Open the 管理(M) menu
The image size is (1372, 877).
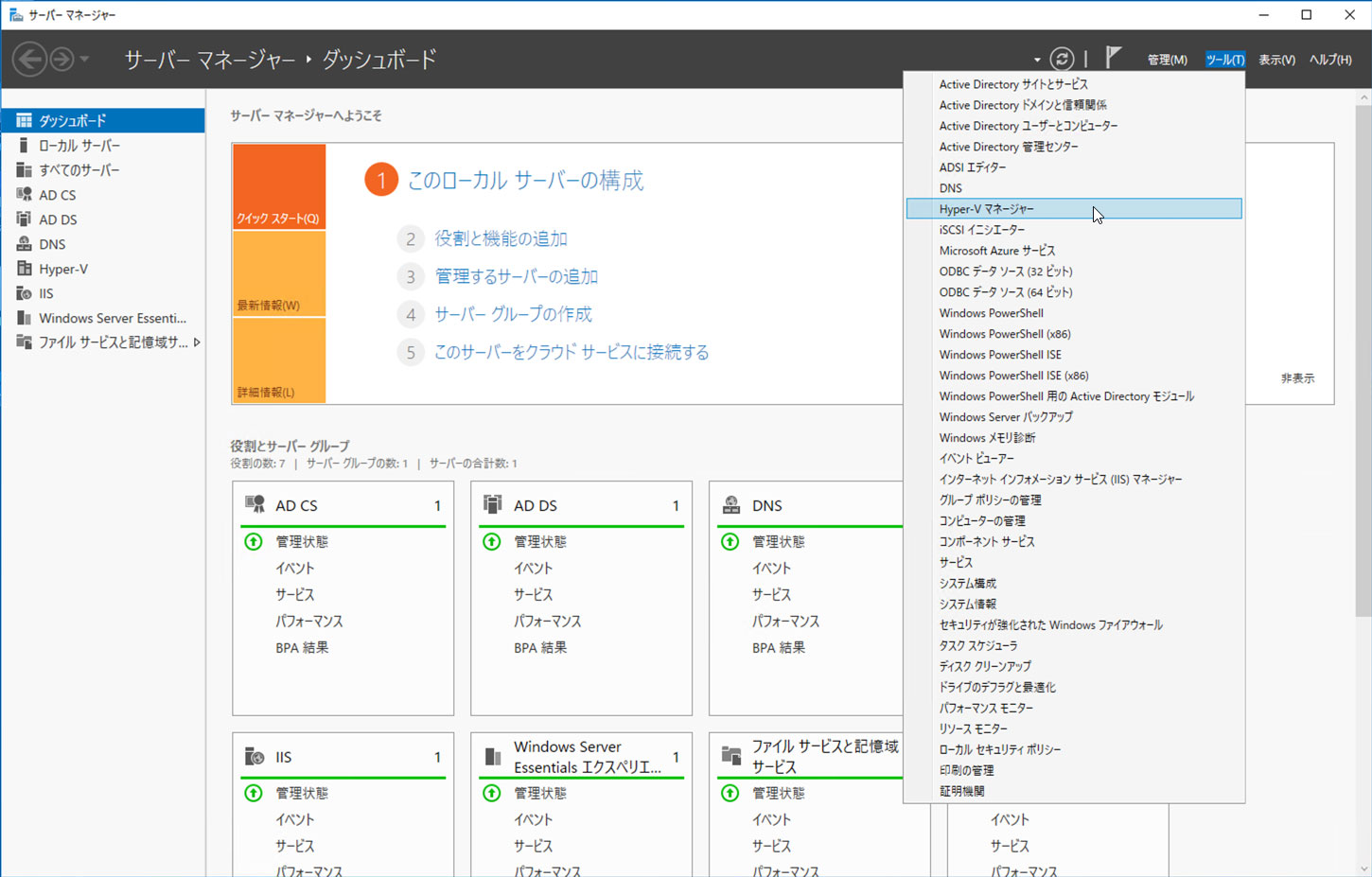click(x=1167, y=60)
